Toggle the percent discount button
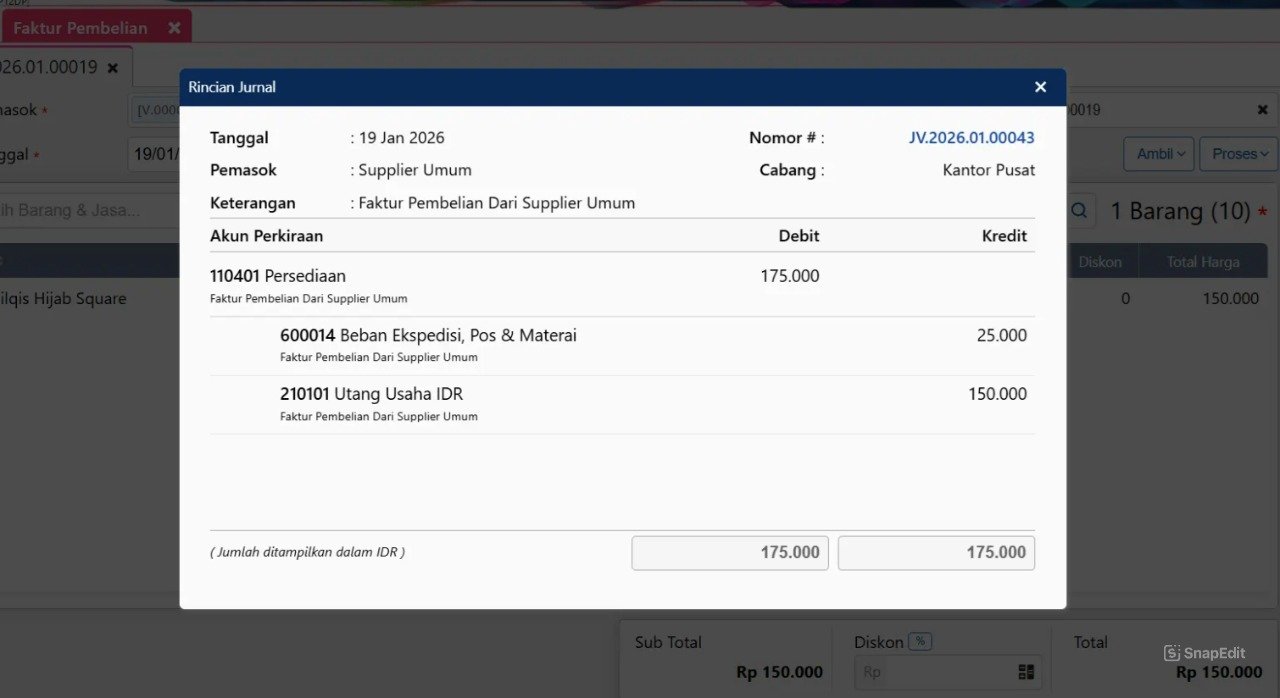Viewport: 1280px width, 698px height. (x=920, y=642)
